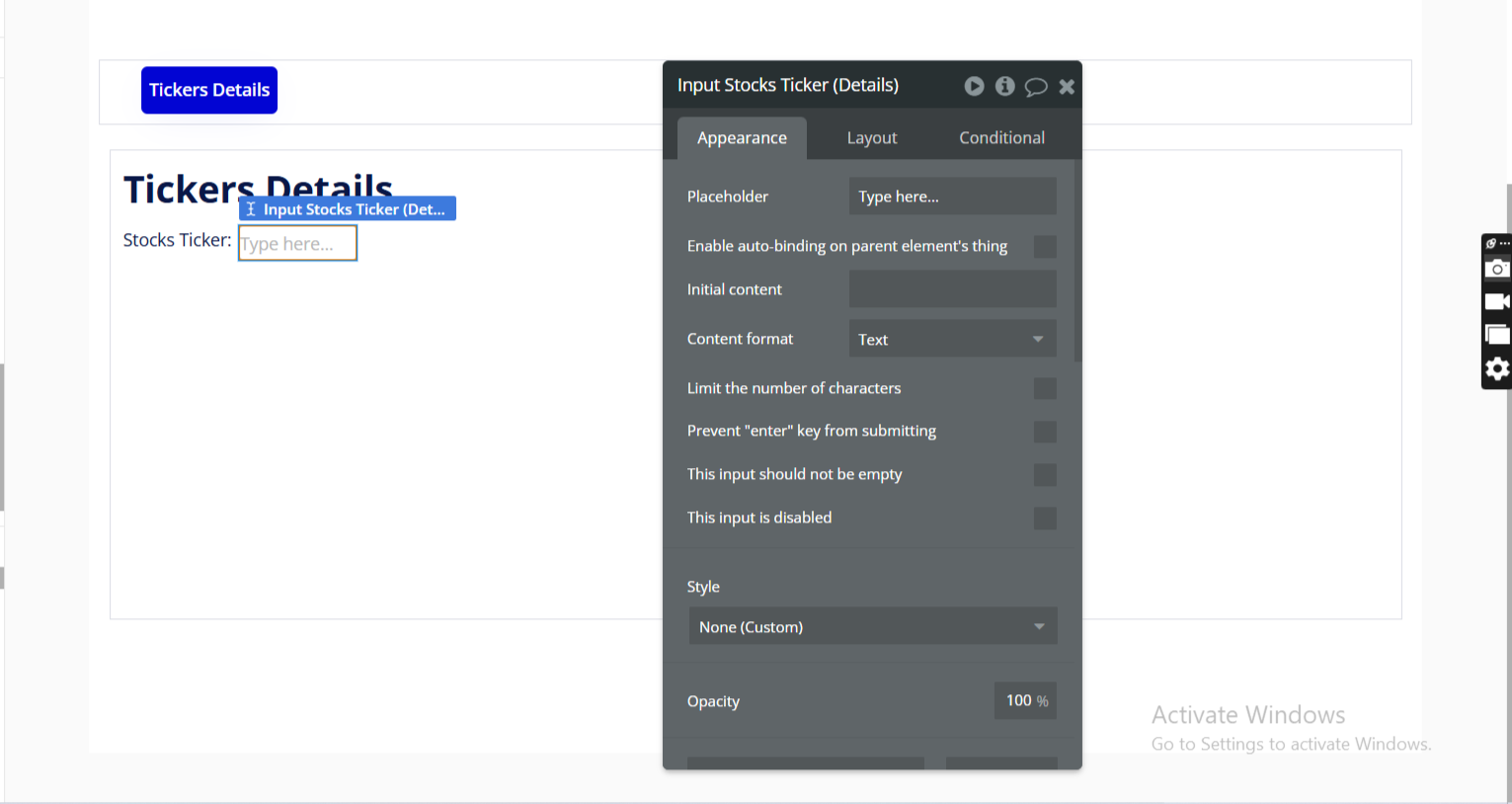Click the camera screenshot icon in side toolbar
The image size is (1512, 804).
click(x=1497, y=269)
